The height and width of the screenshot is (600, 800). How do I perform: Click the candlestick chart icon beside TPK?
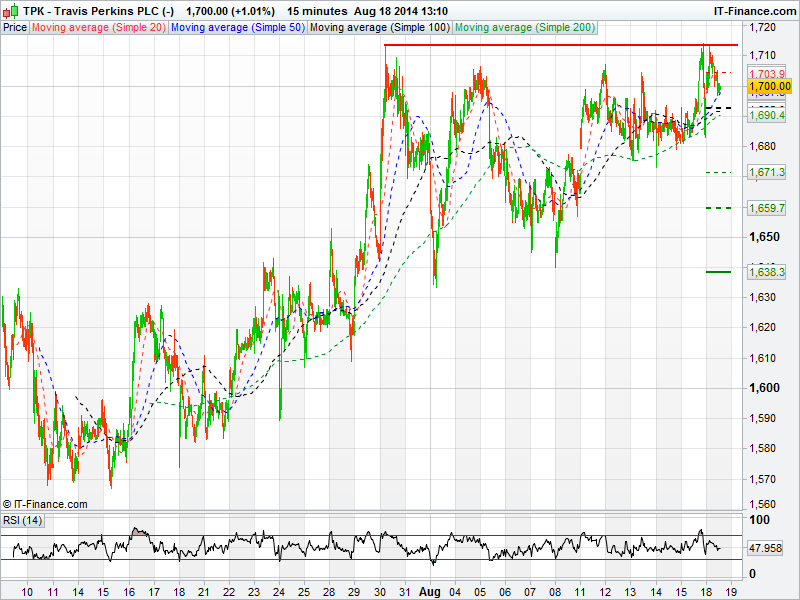tap(10, 10)
